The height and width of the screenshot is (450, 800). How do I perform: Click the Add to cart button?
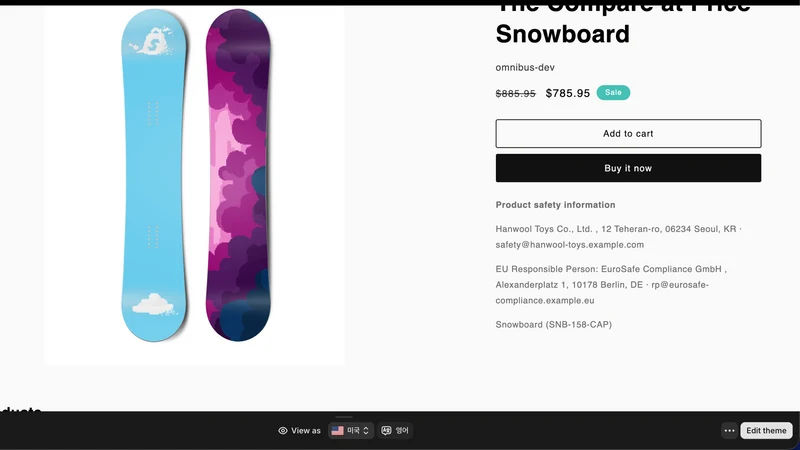pyautogui.click(x=628, y=134)
